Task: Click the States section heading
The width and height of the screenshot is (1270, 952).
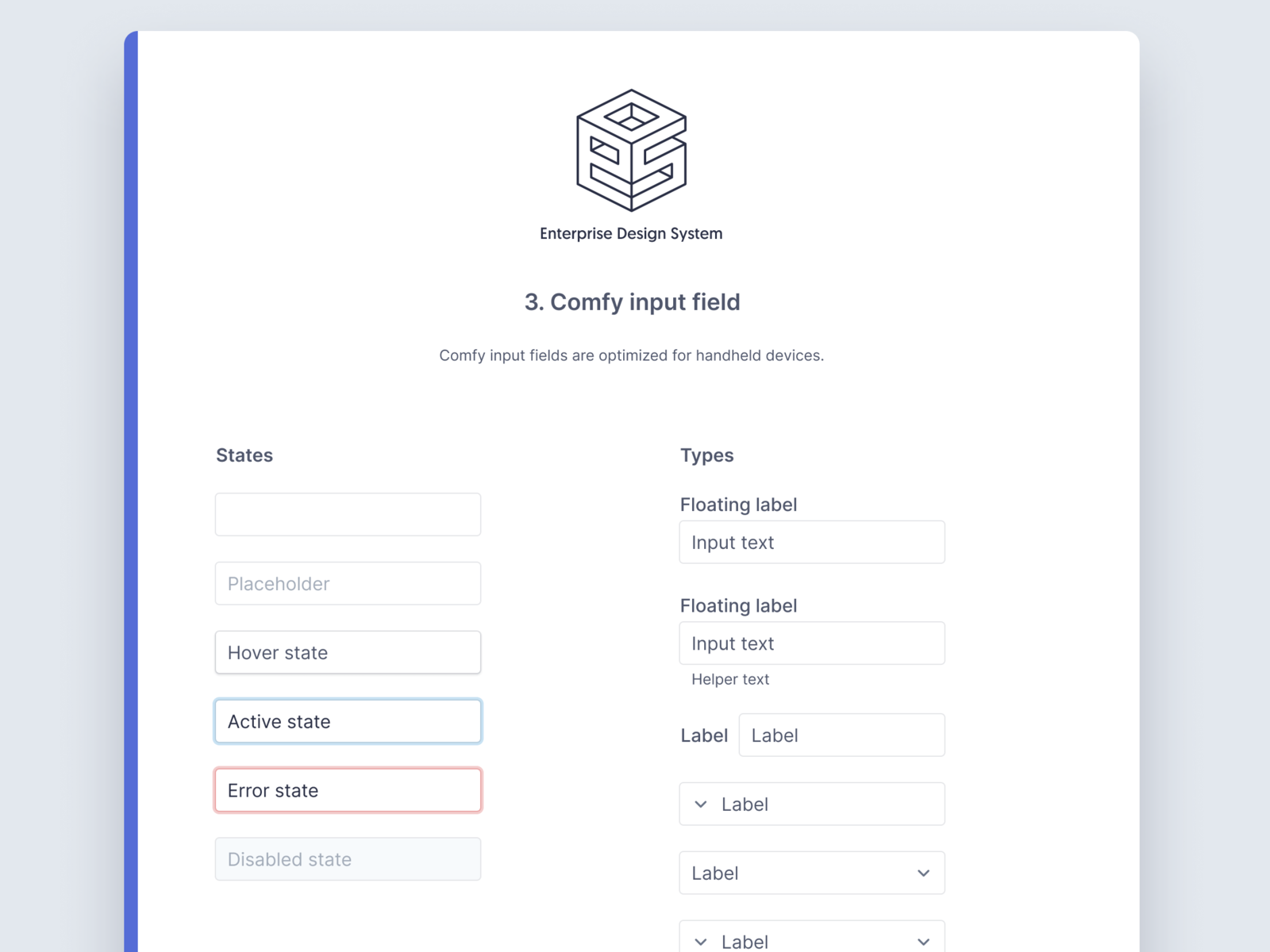Action: 244,455
